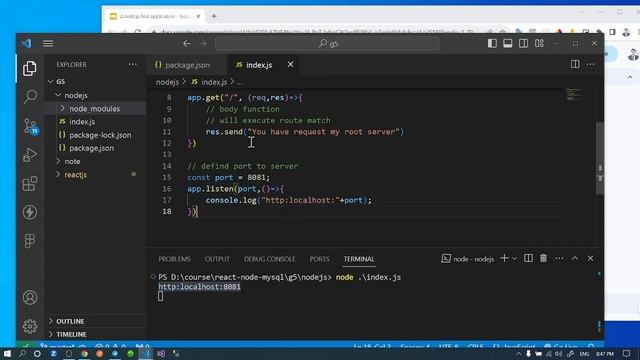Open the Explorer view in activity bar

tap(30, 69)
